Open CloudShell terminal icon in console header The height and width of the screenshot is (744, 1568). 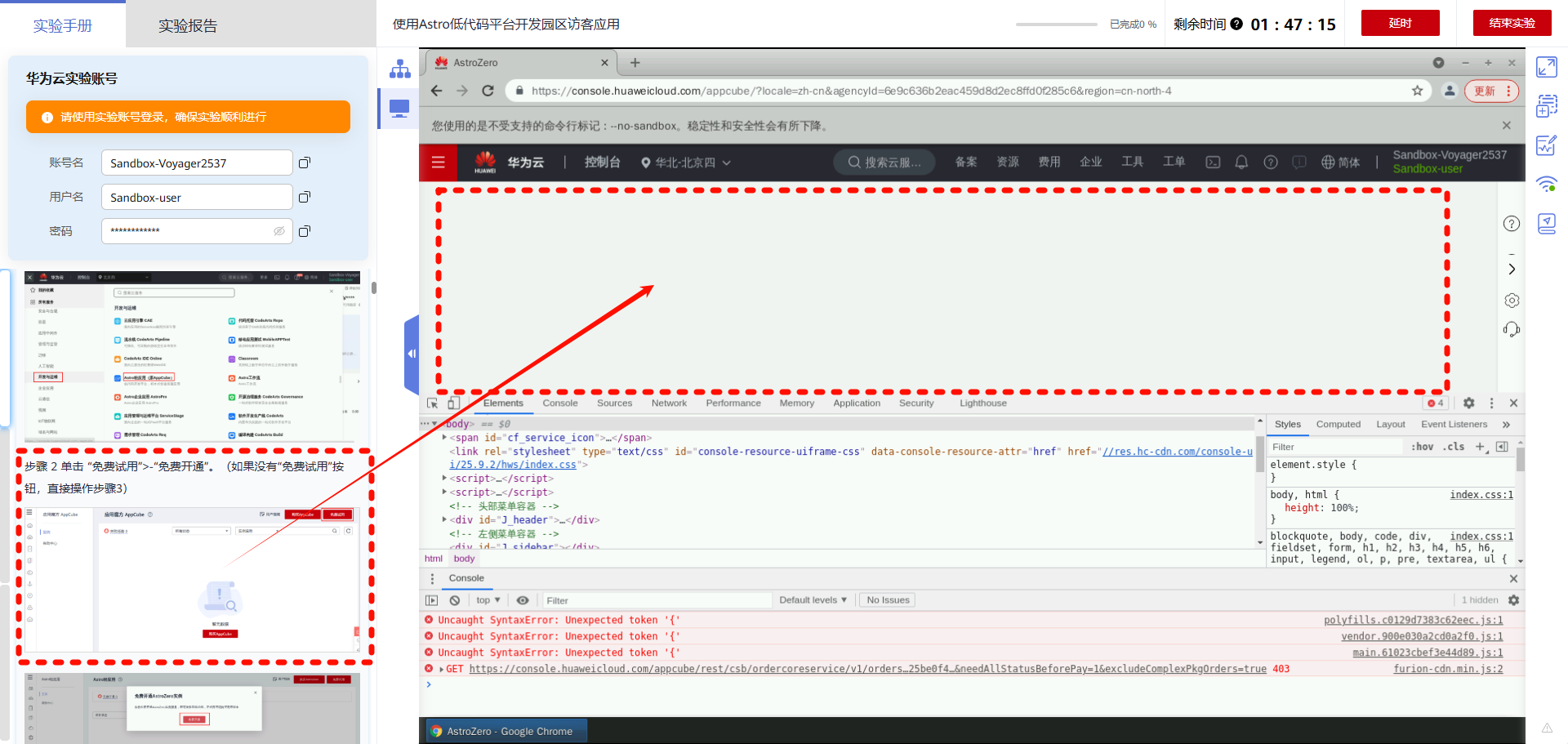[x=1214, y=163]
